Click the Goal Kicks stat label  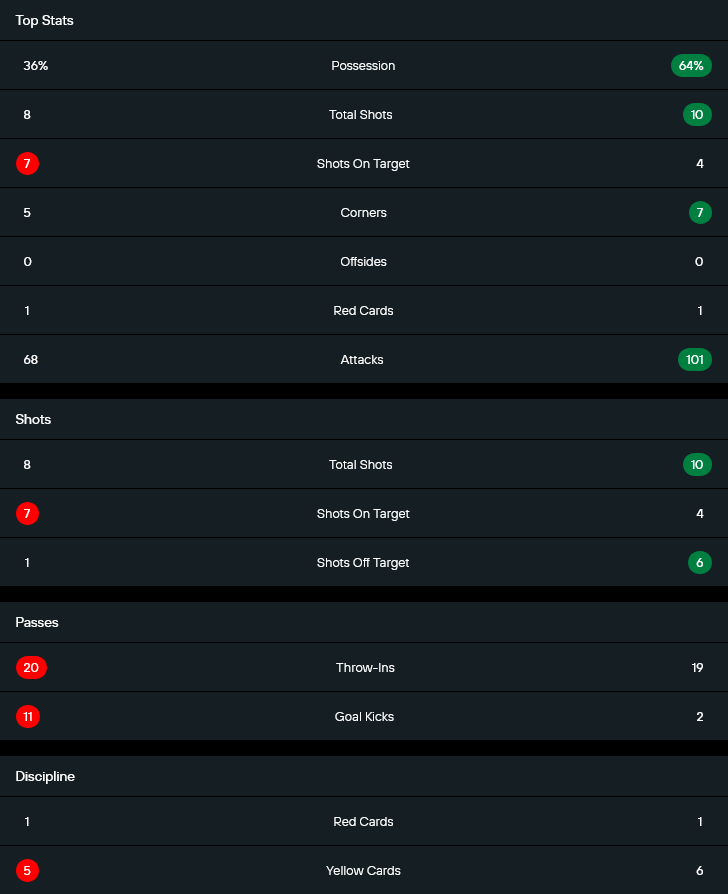tap(364, 716)
